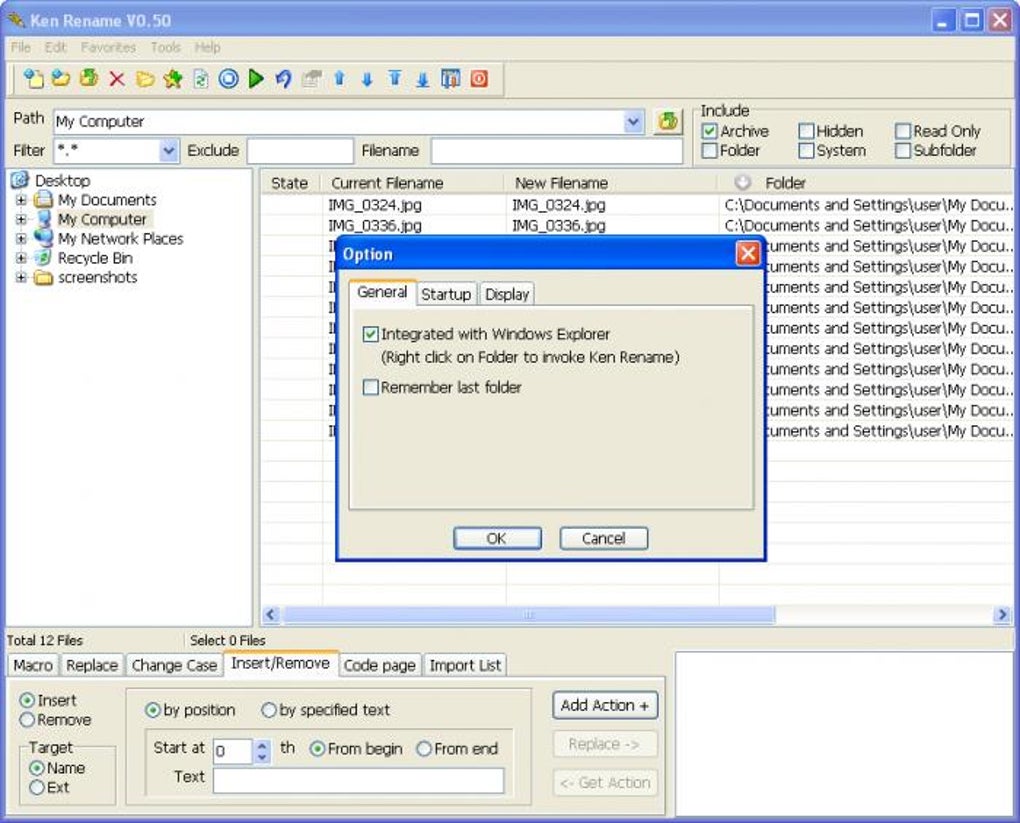Expand the My Computer tree node
The image size is (1020, 823).
[21, 219]
